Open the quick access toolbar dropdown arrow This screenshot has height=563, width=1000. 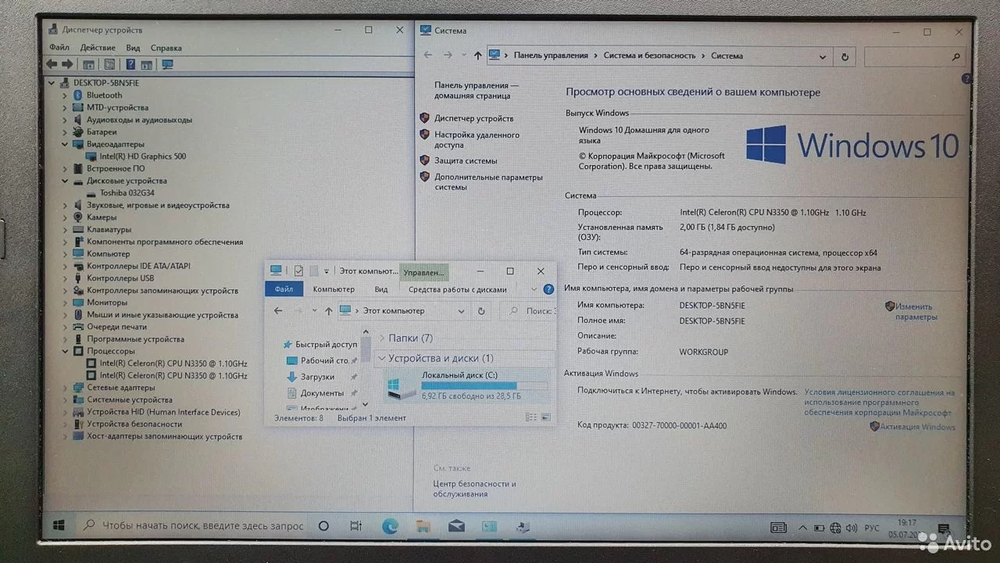coord(326,272)
